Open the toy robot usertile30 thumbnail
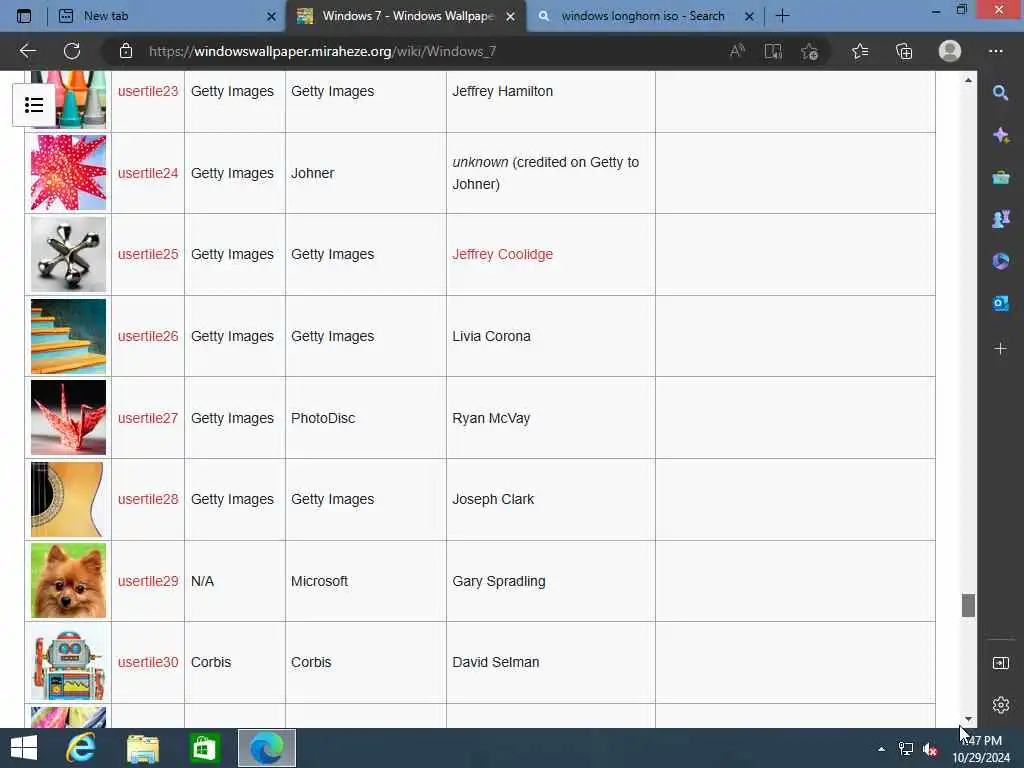Viewport: 1024px width, 768px height. pyautogui.click(x=68, y=662)
